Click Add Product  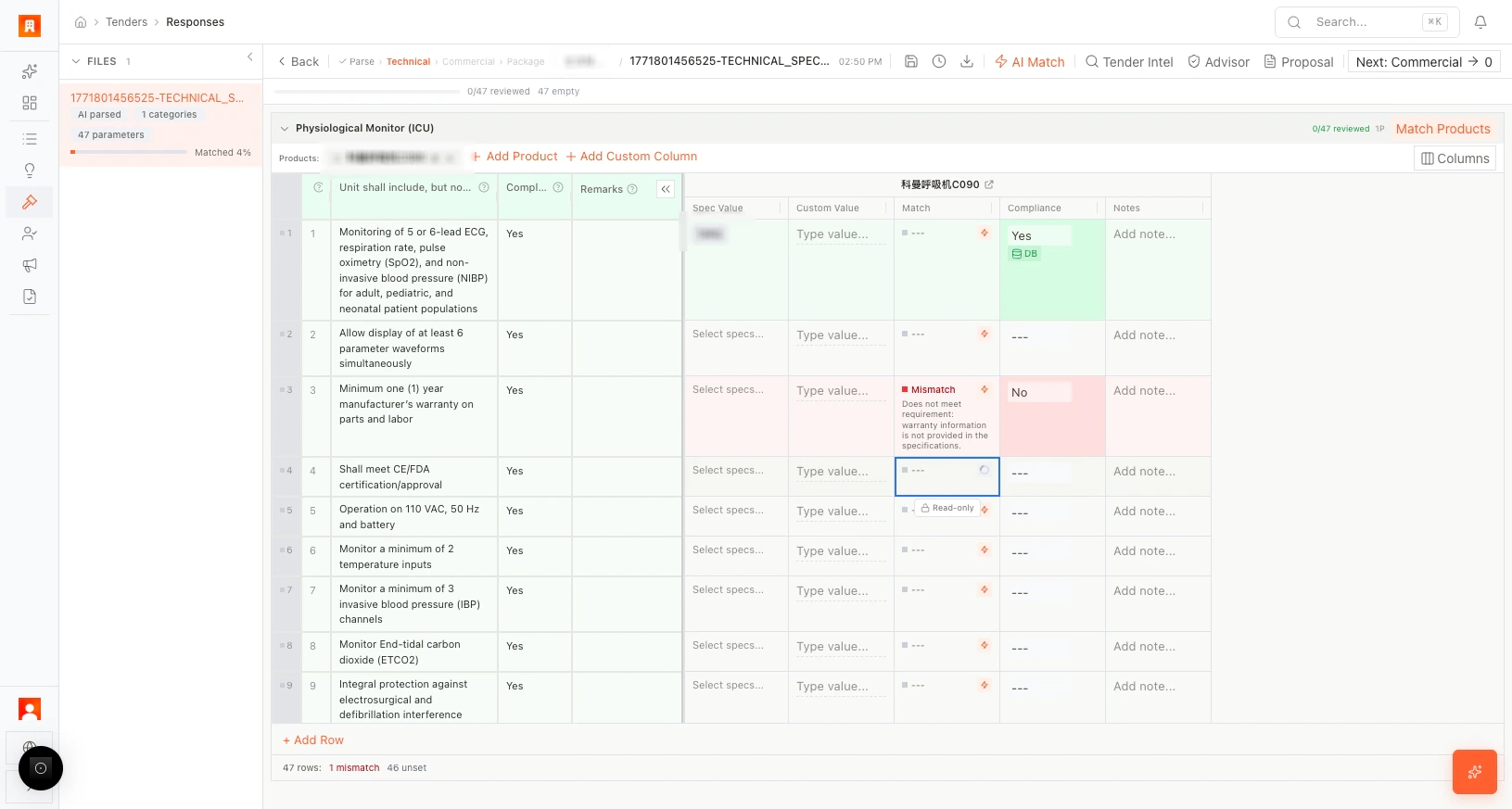515,157
